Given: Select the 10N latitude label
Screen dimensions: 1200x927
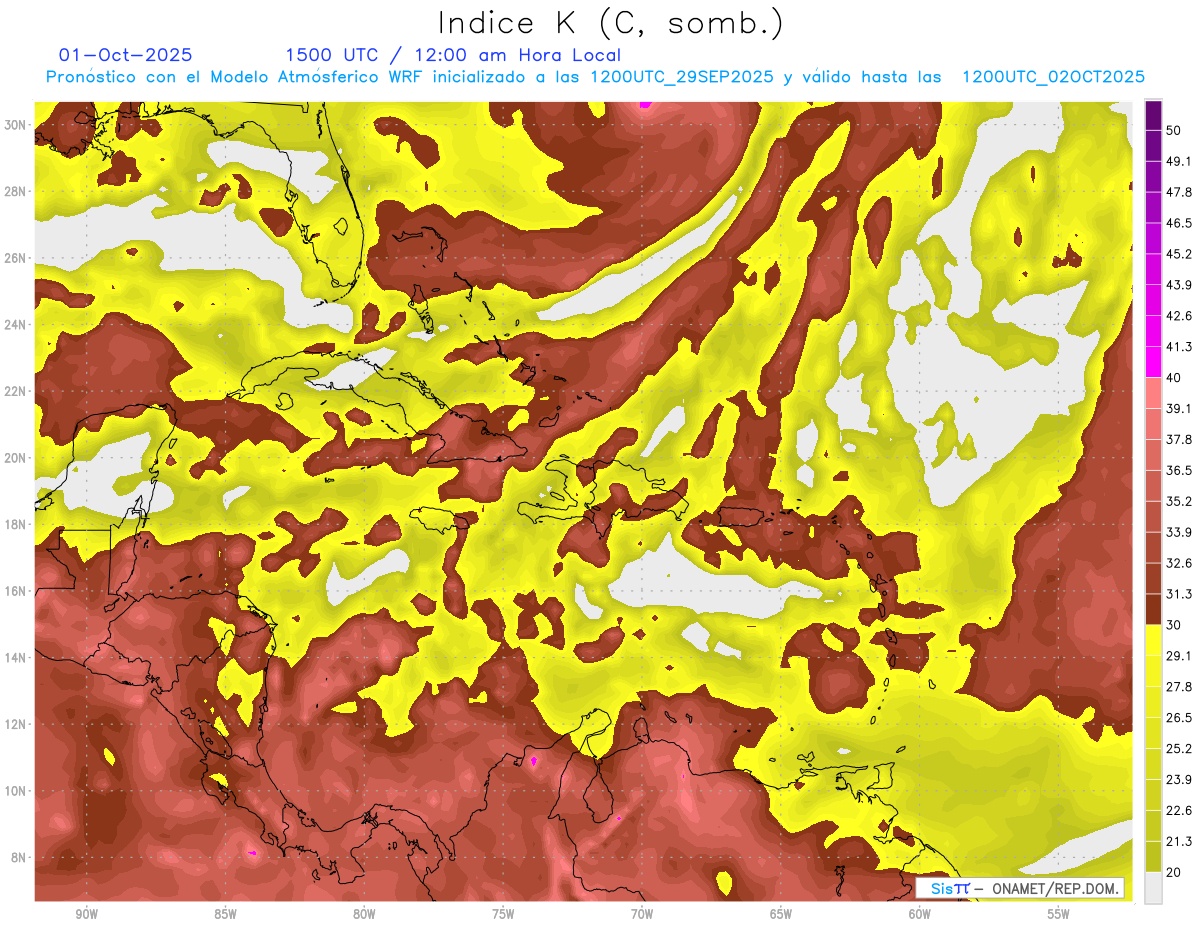Looking at the screenshot, I should coord(15,791).
